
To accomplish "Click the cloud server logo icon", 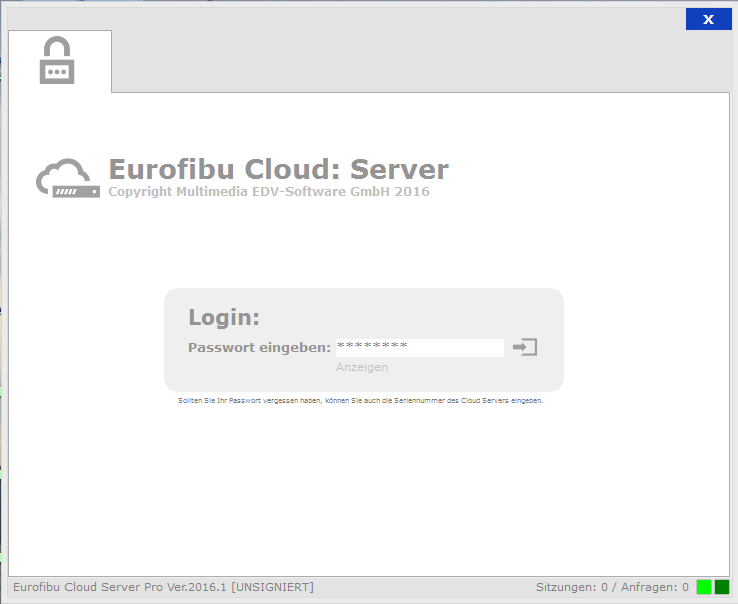I will pyautogui.click(x=68, y=178).
